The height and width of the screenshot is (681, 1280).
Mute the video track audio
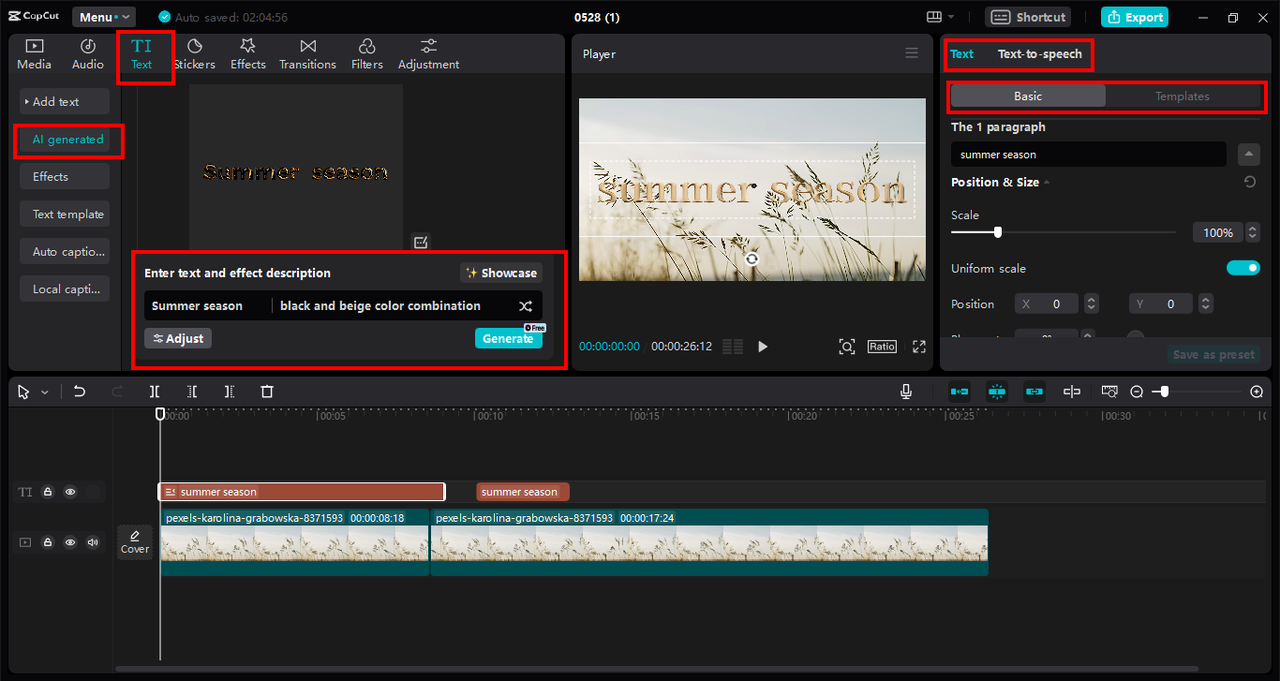[93, 542]
